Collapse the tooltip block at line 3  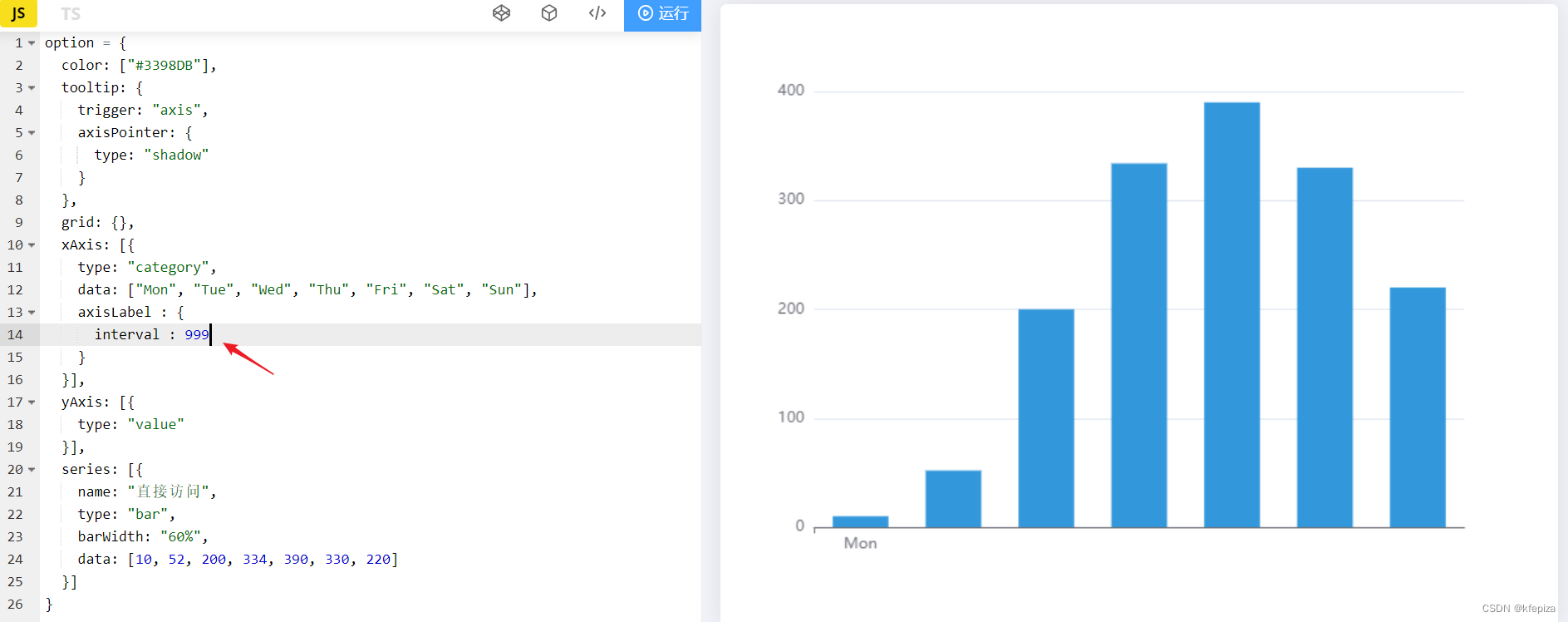click(x=32, y=87)
